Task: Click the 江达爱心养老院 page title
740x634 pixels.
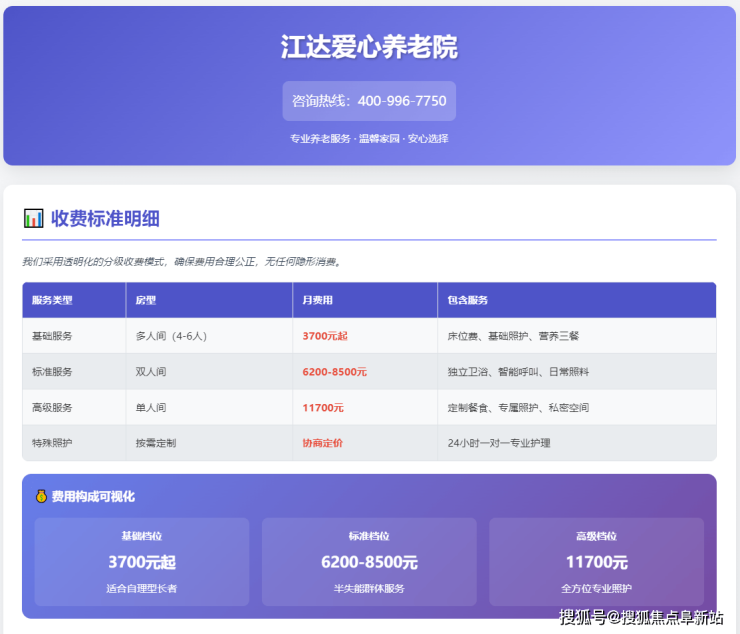Action: 369,47
